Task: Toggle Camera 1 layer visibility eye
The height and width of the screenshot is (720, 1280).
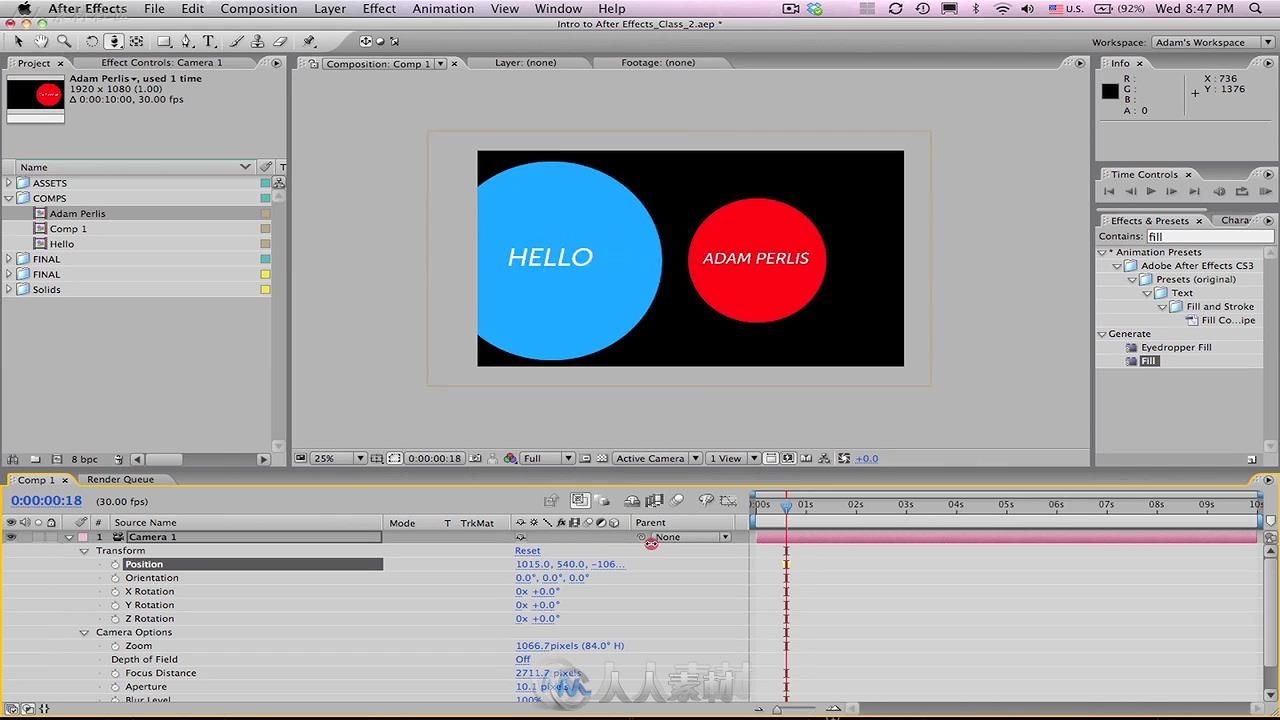Action: click(x=11, y=537)
